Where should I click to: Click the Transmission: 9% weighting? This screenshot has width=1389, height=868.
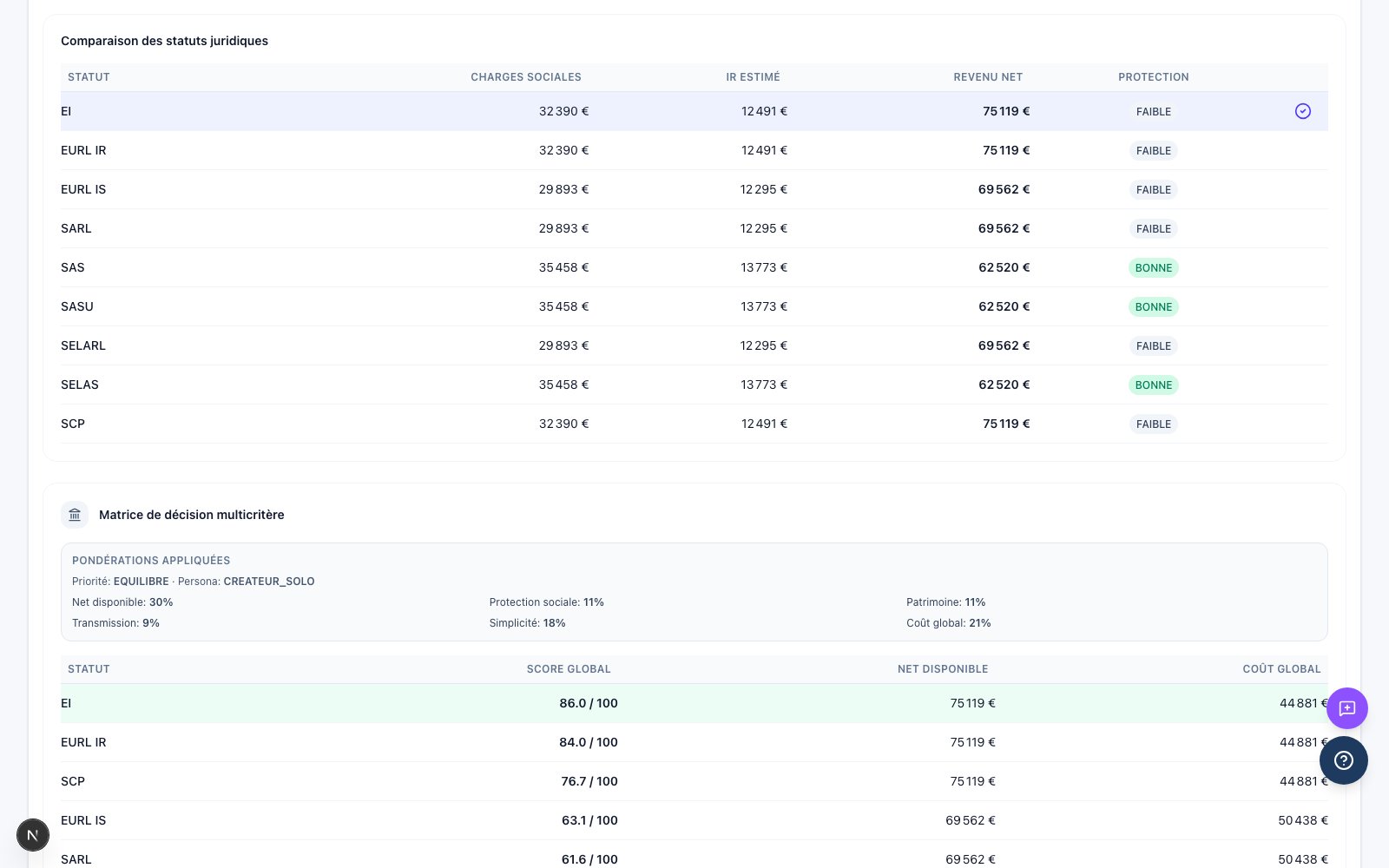[115, 623]
